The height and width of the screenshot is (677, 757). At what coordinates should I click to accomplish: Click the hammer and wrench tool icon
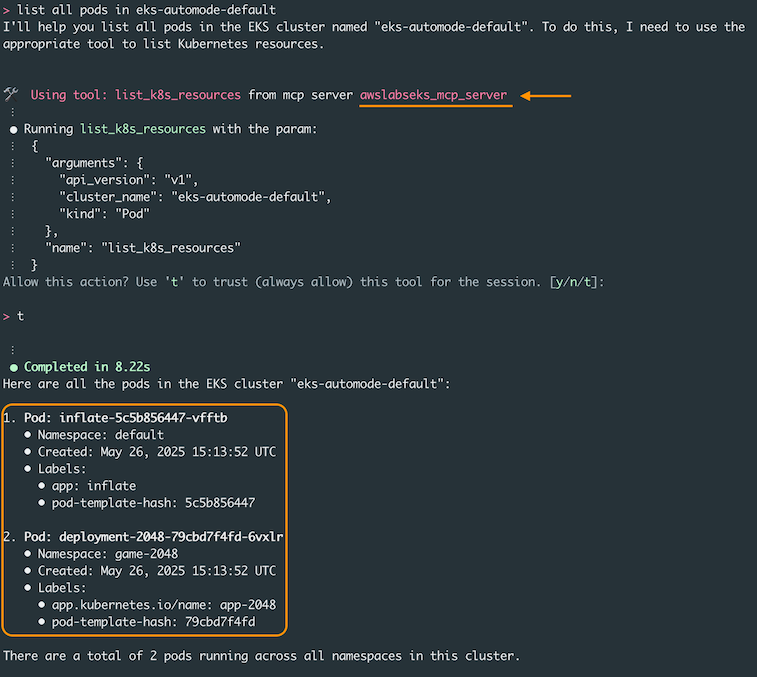coord(11,94)
